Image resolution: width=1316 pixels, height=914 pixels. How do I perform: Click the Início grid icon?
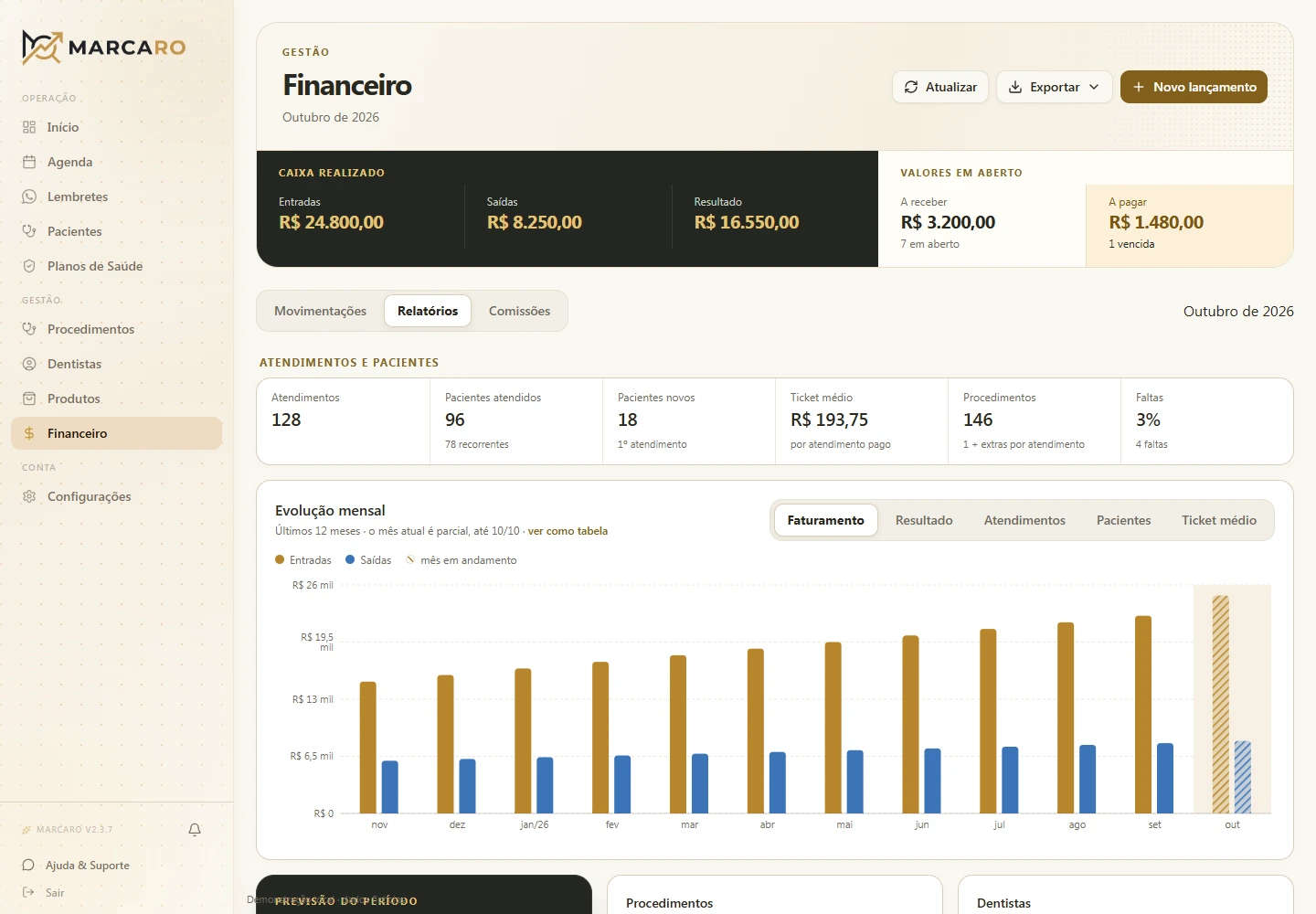(x=29, y=127)
